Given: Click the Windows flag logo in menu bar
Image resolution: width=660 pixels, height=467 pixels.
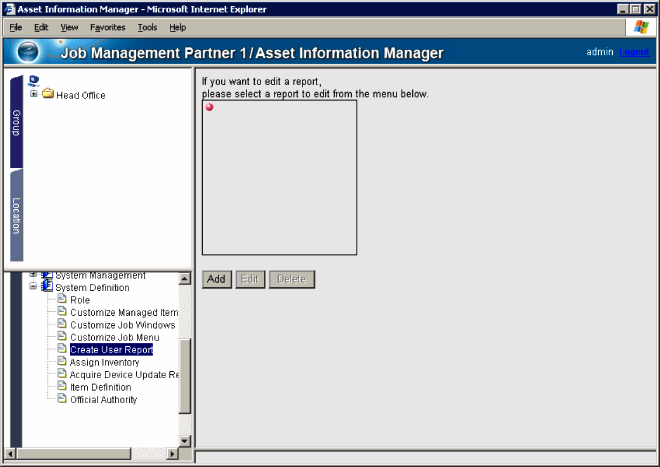Looking at the screenshot, I should (x=641, y=27).
